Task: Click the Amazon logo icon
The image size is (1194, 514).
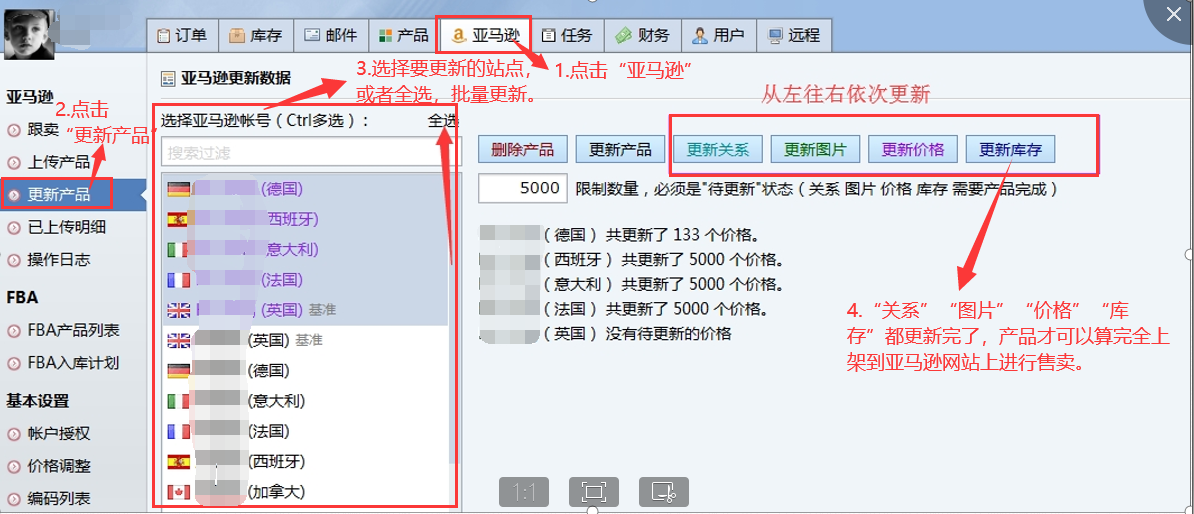Action: [458, 35]
